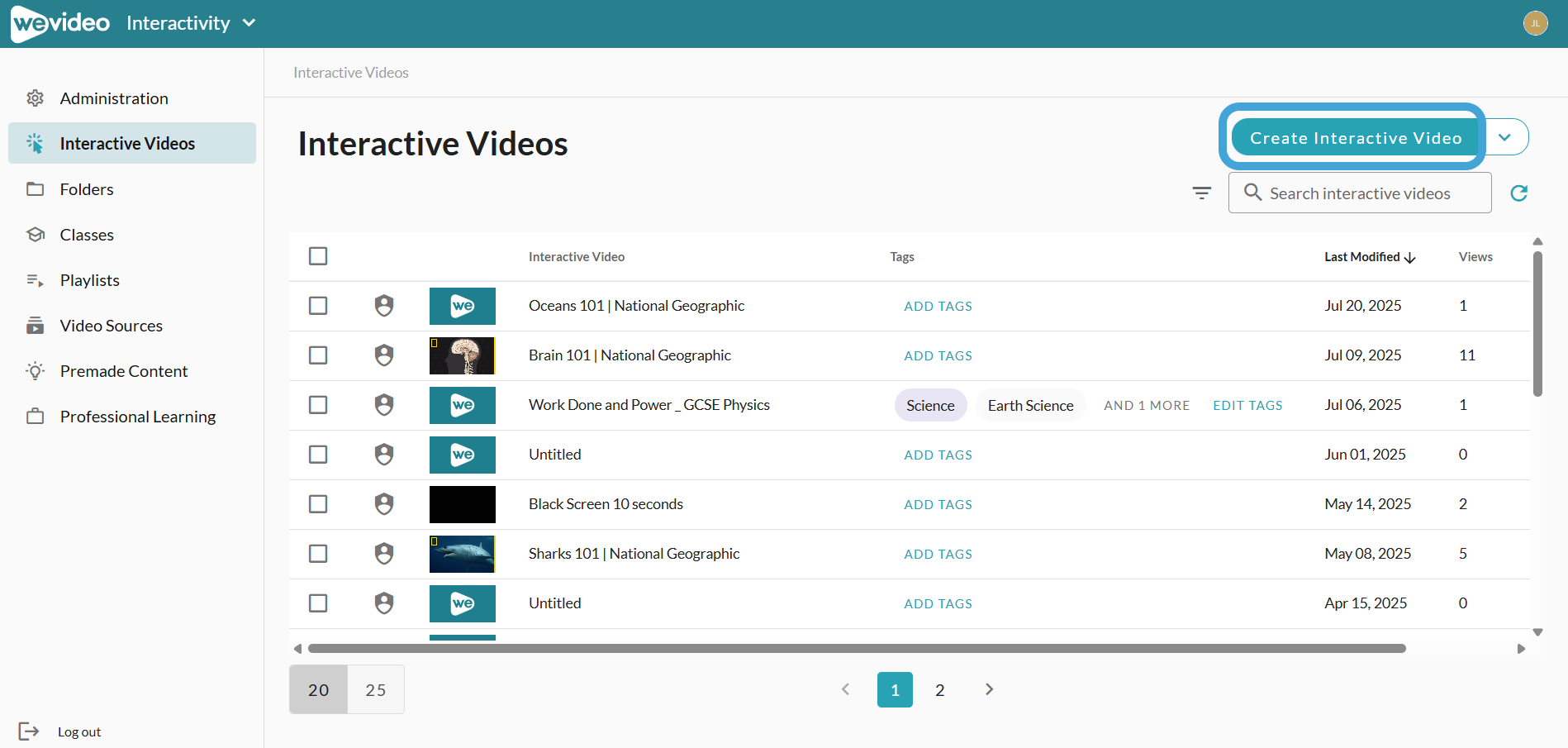
Task: Toggle the select-all checkbox in header
Action: click(x=318, y=256)
